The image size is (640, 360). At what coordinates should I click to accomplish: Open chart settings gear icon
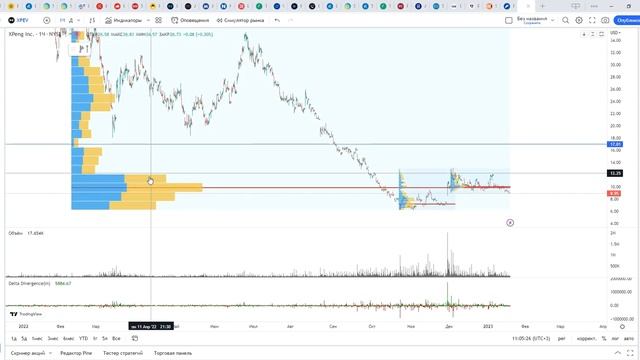[x=579, y=20]
